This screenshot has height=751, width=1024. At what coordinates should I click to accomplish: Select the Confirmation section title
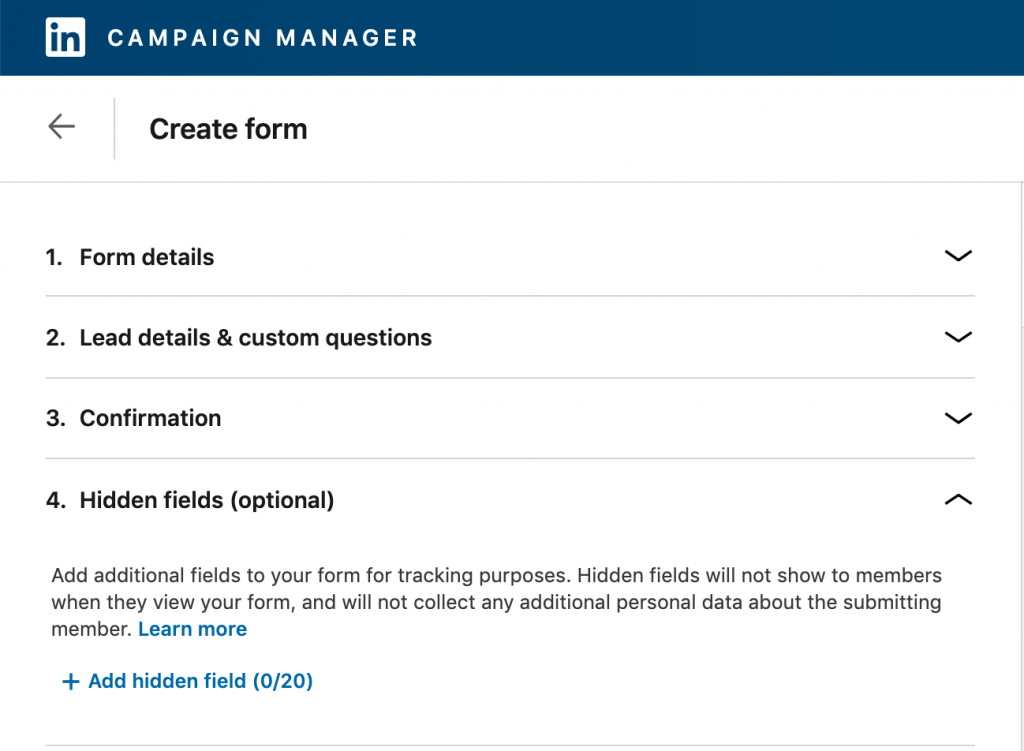(x=150, y=418)
